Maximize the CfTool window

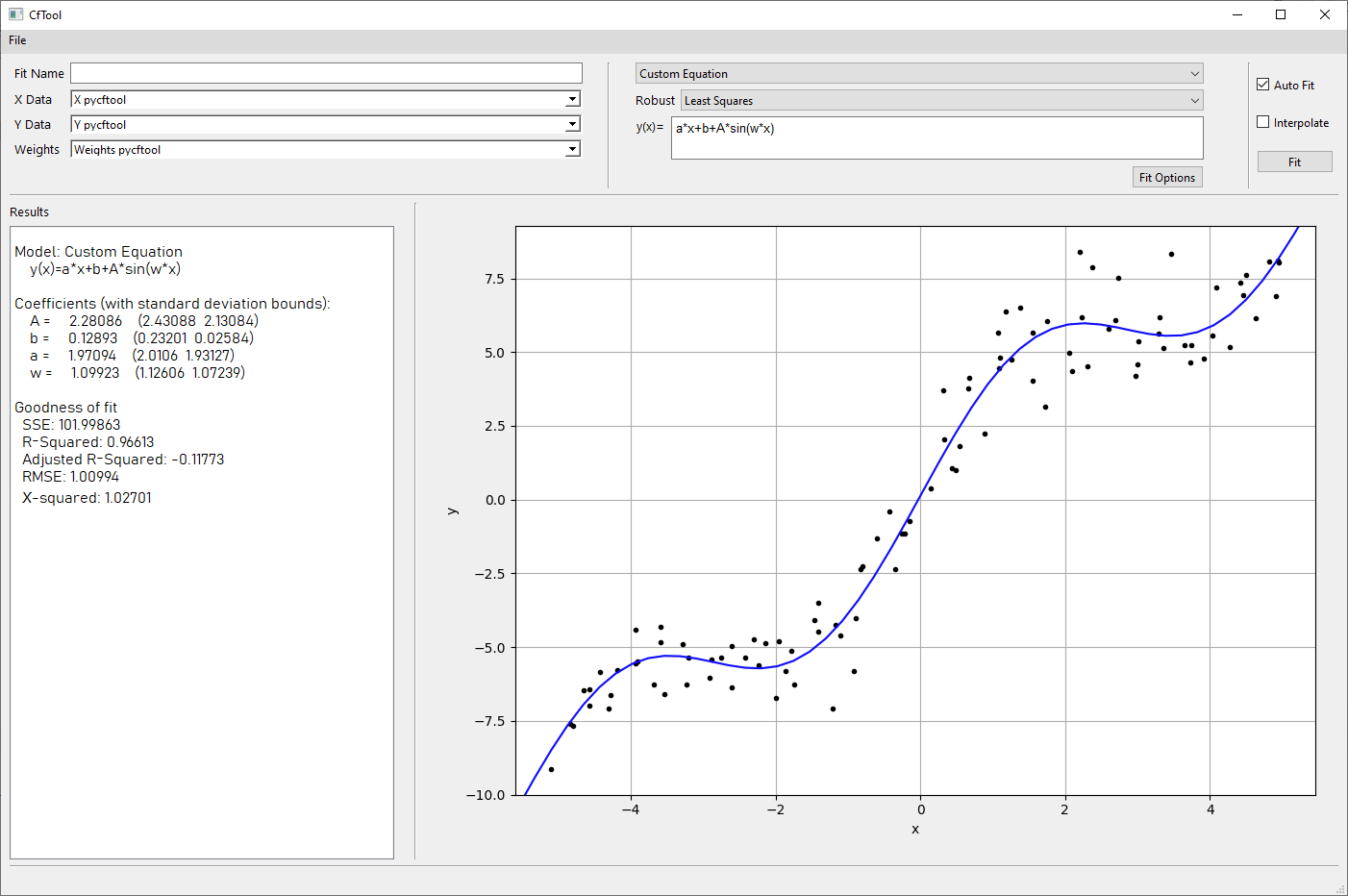(1281, 14)
